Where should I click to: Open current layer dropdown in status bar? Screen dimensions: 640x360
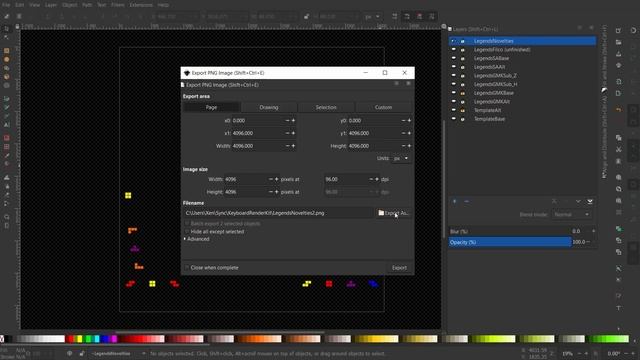118,353
